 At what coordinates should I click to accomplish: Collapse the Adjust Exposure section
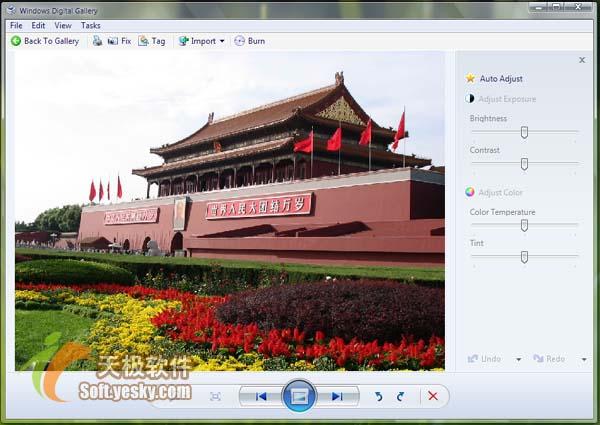pos(501,99)
